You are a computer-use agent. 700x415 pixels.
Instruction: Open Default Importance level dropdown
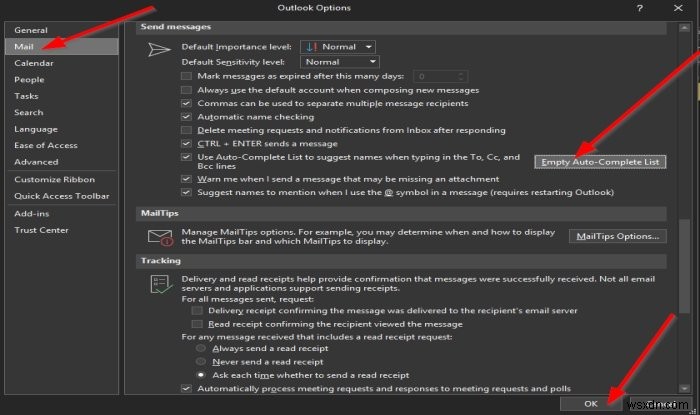pyautogui.click(x=340, y=46)
